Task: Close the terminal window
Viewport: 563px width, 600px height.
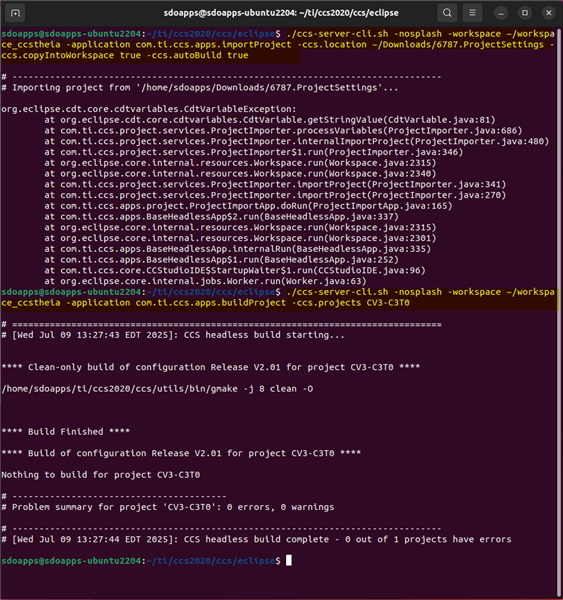Action: 548,13
